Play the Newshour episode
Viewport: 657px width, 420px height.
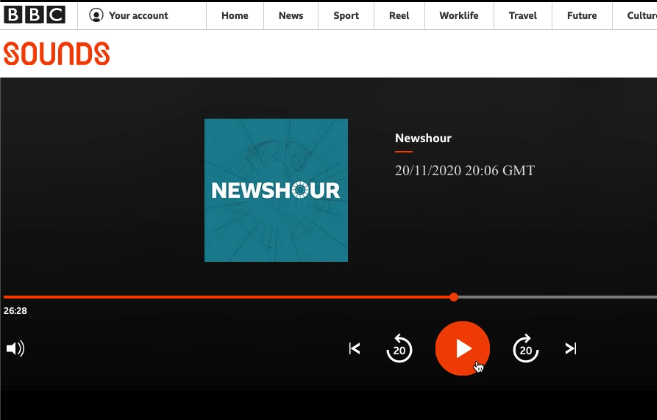(463, 348)
